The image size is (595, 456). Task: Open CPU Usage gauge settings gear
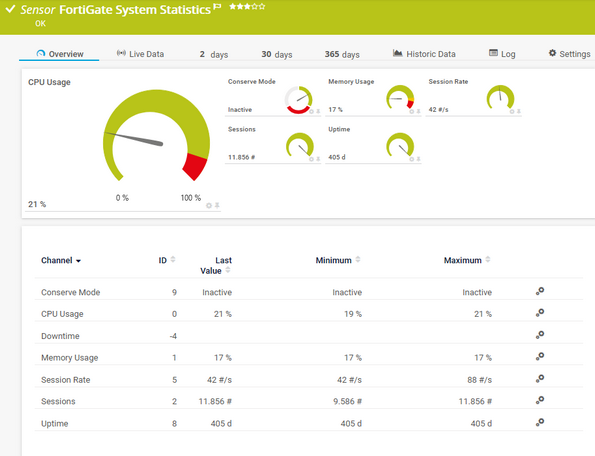[x=209, y=205]
